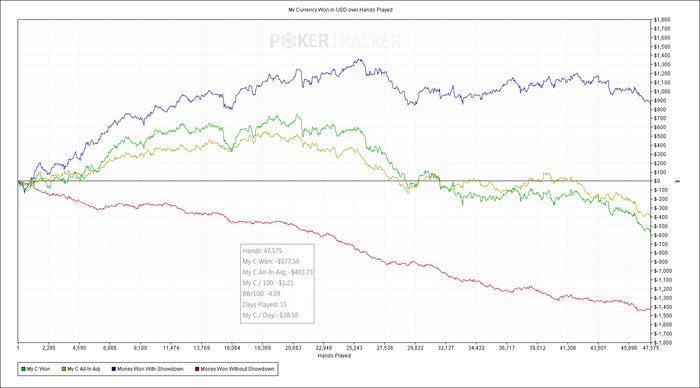Click the 25,243 x-axis tick label
700x388 pixels.
(x=354, y=348)
